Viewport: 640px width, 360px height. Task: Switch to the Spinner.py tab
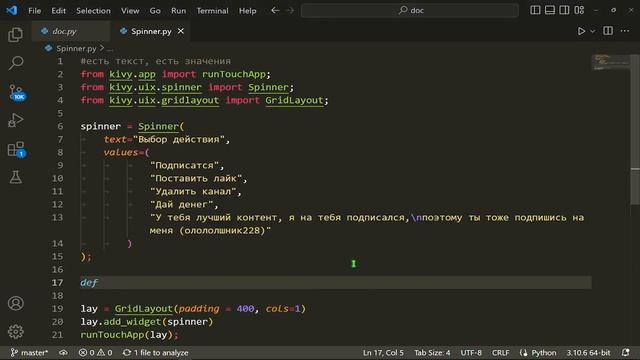[151, 31]
